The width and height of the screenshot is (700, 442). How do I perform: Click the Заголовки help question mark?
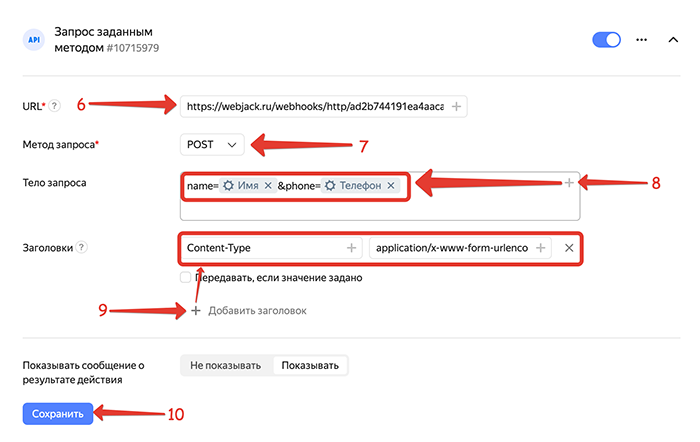tap(81, 247)
